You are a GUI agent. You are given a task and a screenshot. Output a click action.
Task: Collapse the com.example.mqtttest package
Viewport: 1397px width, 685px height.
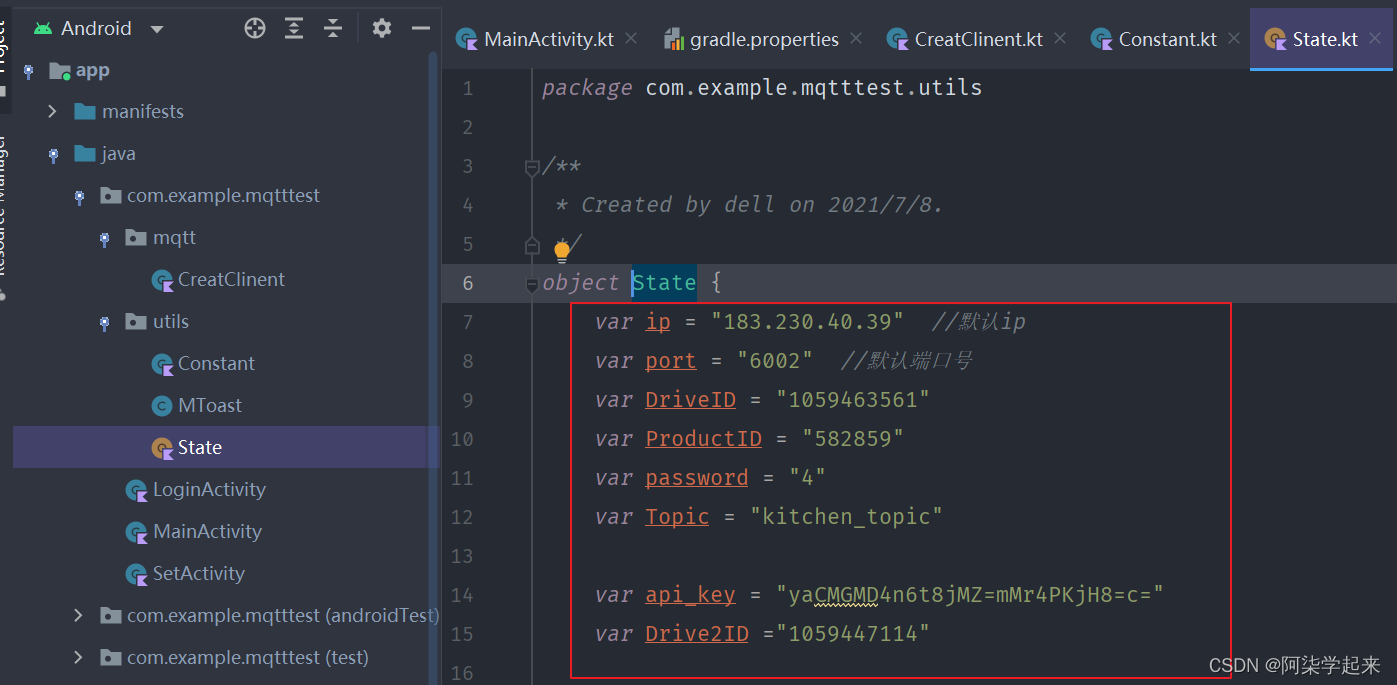[79, 196]
